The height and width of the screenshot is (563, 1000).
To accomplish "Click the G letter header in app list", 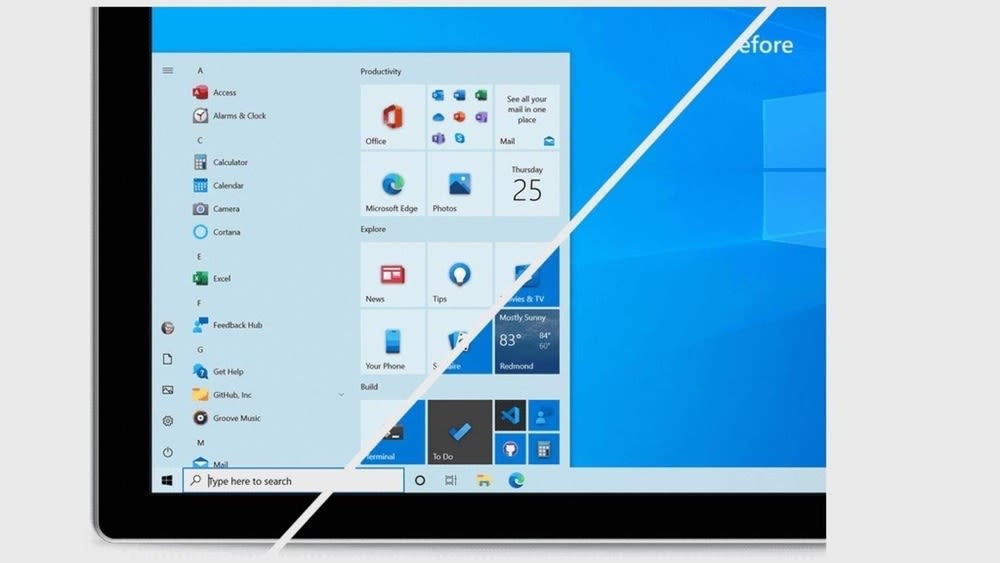I will [200, 349].
